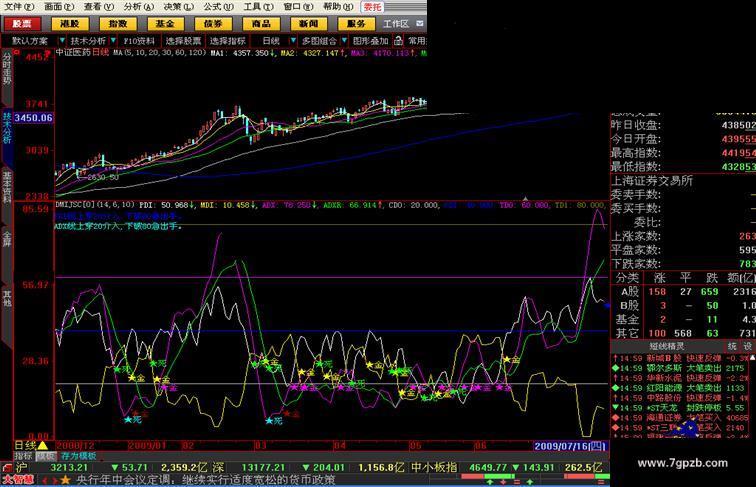Click the 选择指标 toolbar item
Image resolution: width=756 pixels, height=487 pixels.
tap(228, 41)
